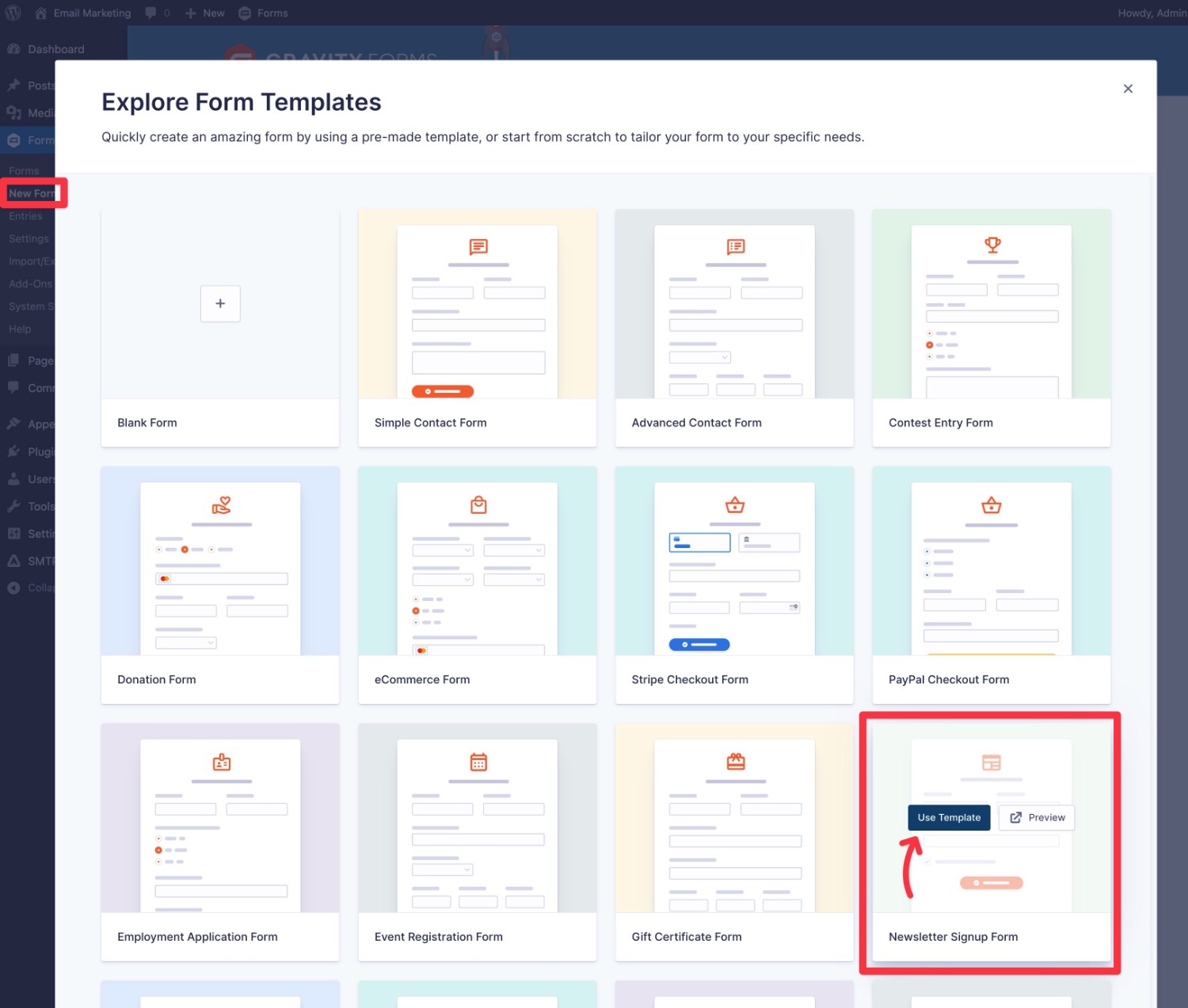Open the WordPress logo menu in admin bar

point(13,13)
